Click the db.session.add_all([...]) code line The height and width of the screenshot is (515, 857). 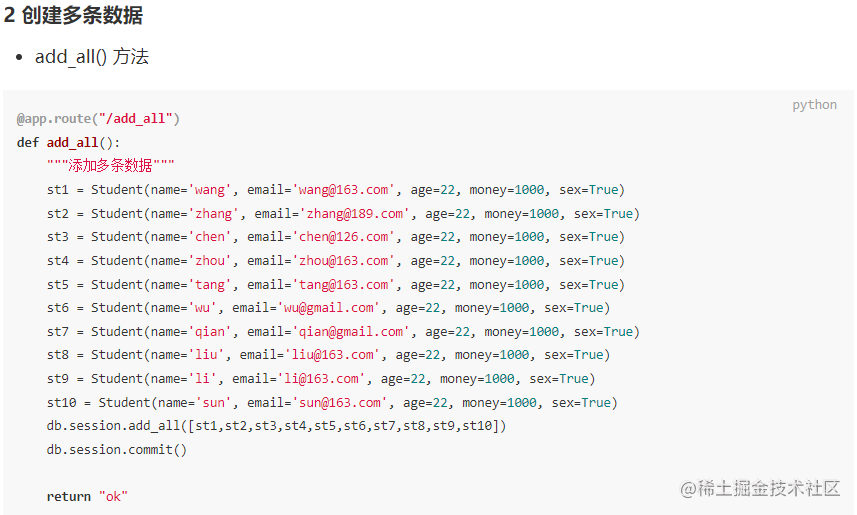tap(276, 426)
